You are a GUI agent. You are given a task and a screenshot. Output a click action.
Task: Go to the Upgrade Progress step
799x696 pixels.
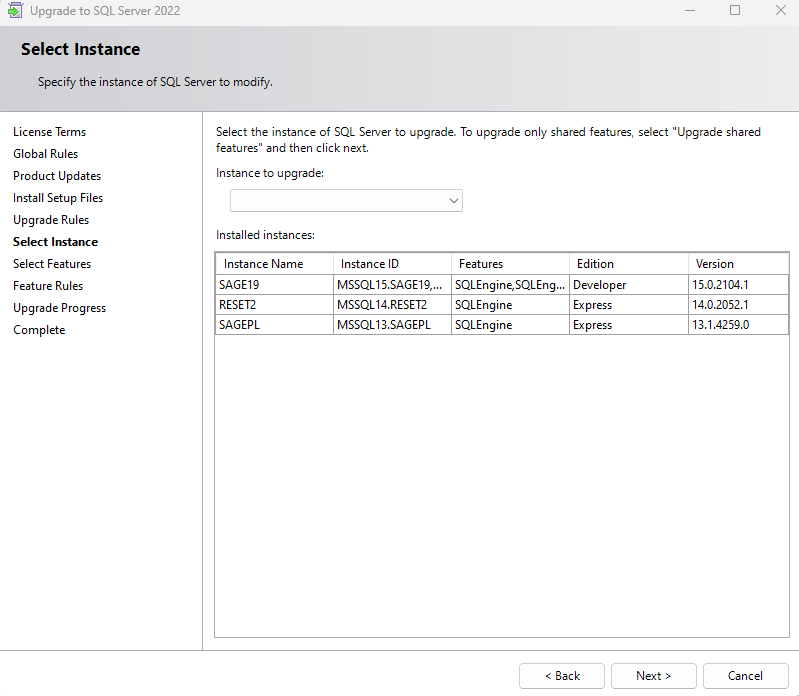tap(60, 308)
